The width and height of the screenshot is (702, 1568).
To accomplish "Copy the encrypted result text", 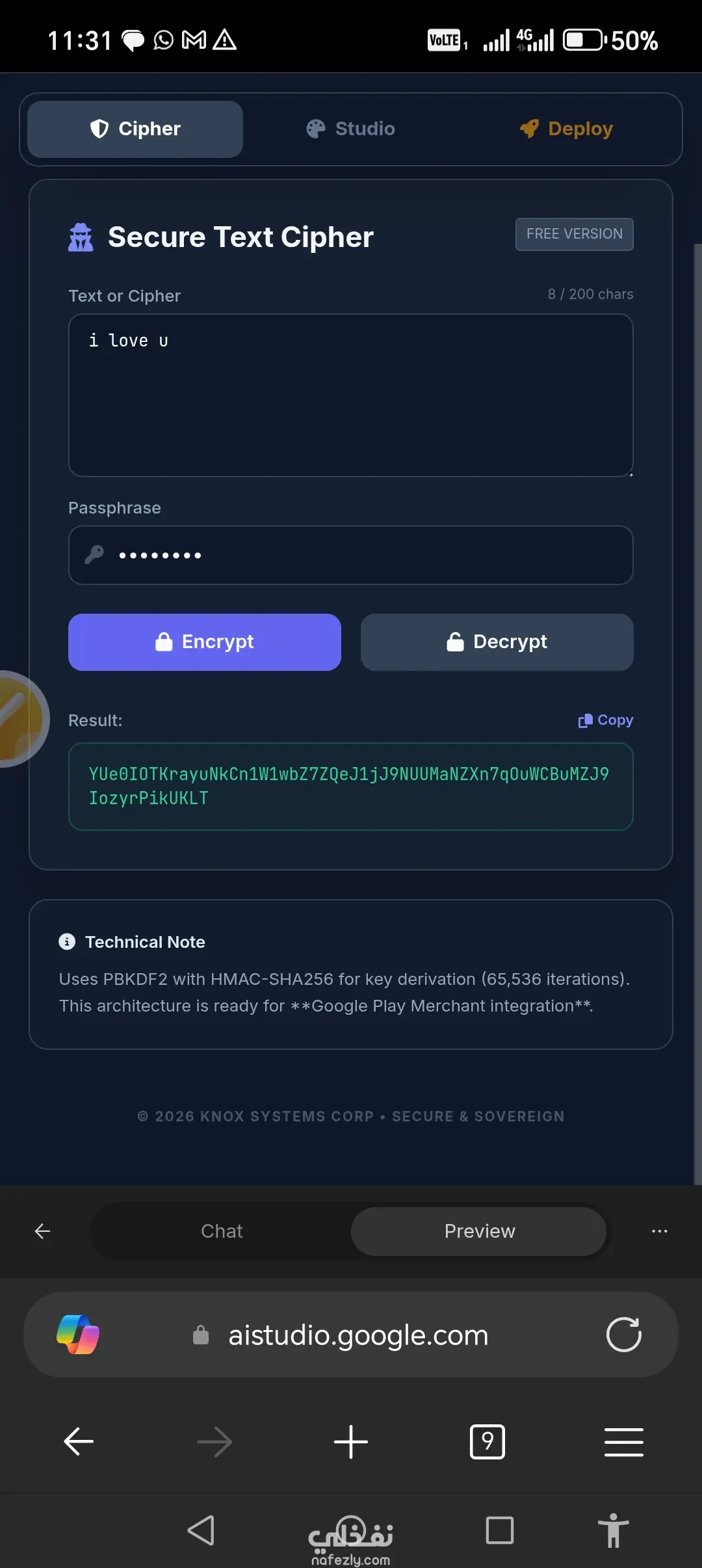I will 605,720.
